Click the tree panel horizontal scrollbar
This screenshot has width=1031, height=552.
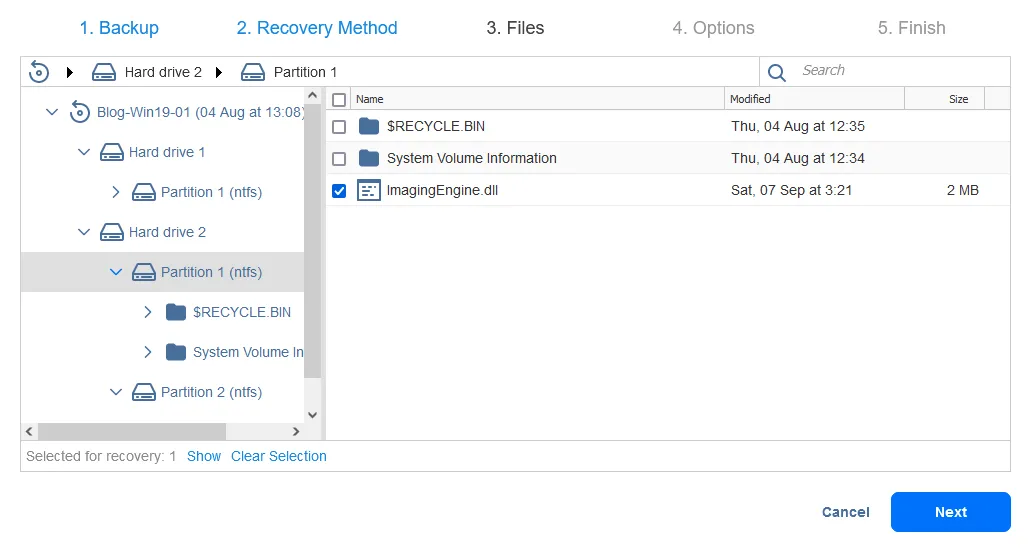point(132,431)
